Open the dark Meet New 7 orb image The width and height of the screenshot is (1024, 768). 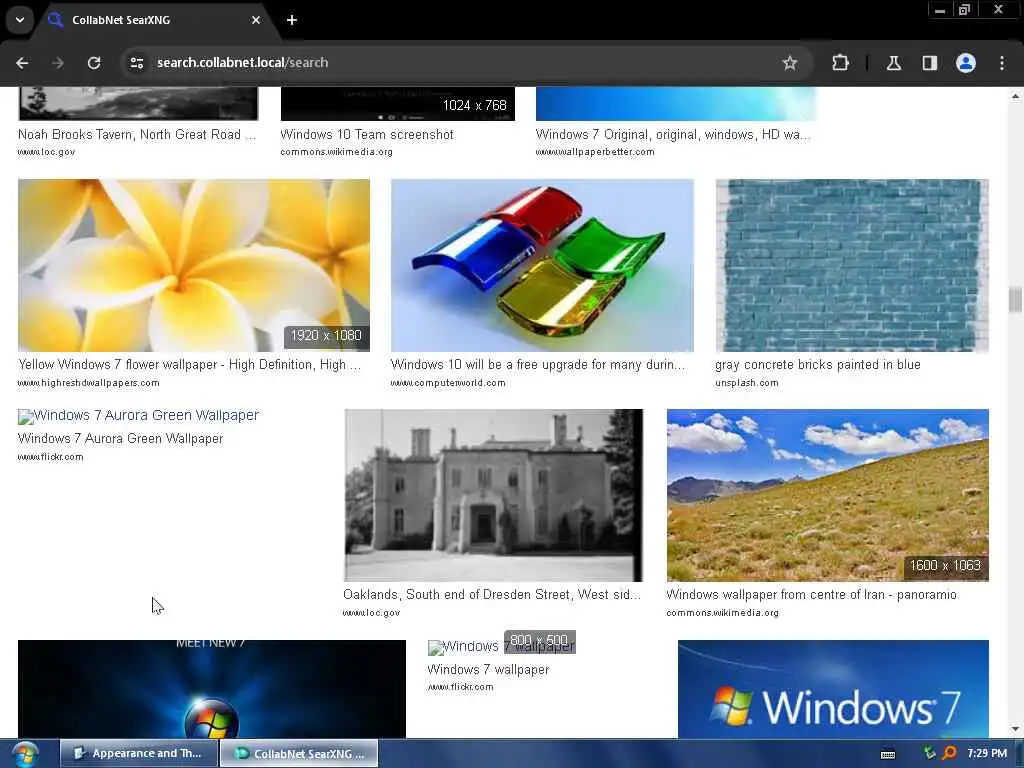212,689
